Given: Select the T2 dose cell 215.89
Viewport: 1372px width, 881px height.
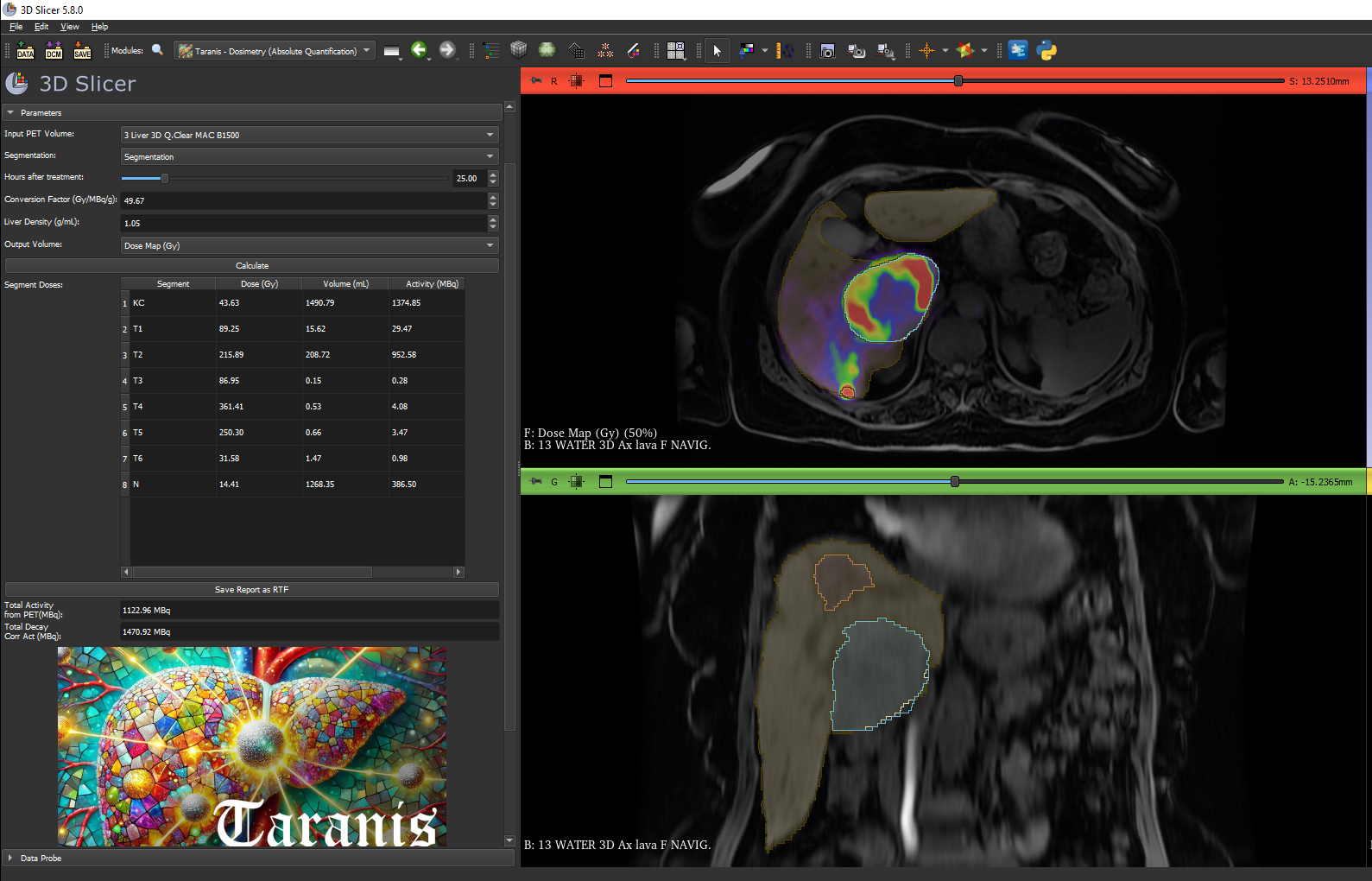Looking at the screenshot, I should click(x=259, y=355).
